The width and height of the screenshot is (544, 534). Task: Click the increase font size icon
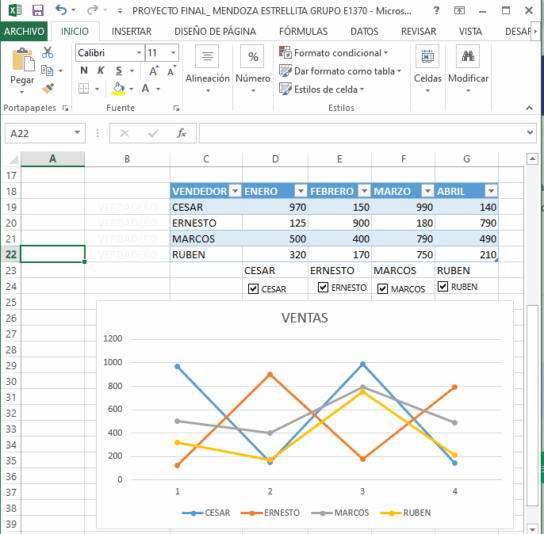[154, 71]
